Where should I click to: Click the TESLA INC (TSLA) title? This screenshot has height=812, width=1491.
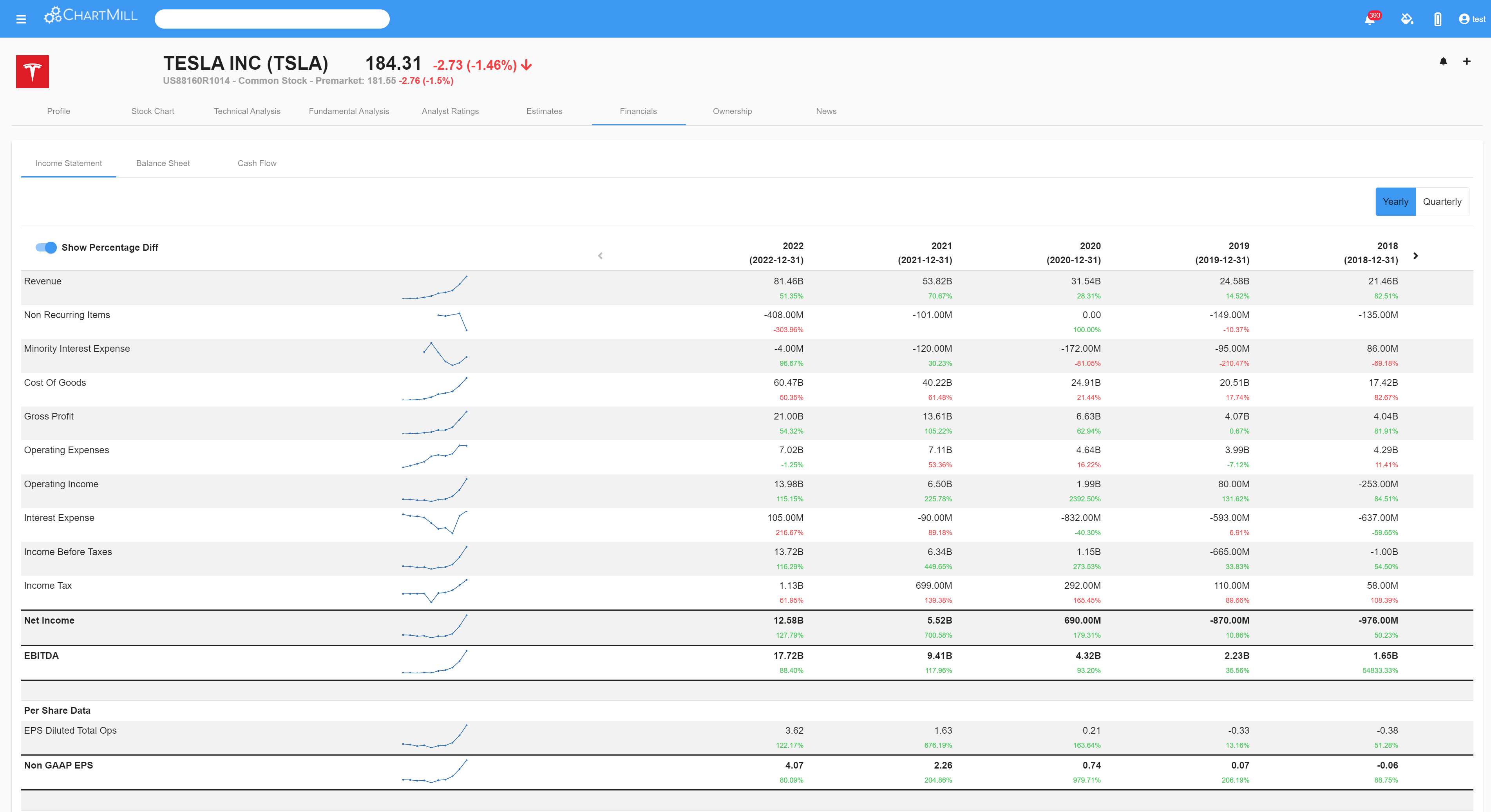pyautogui.click(x=245, y=63)
